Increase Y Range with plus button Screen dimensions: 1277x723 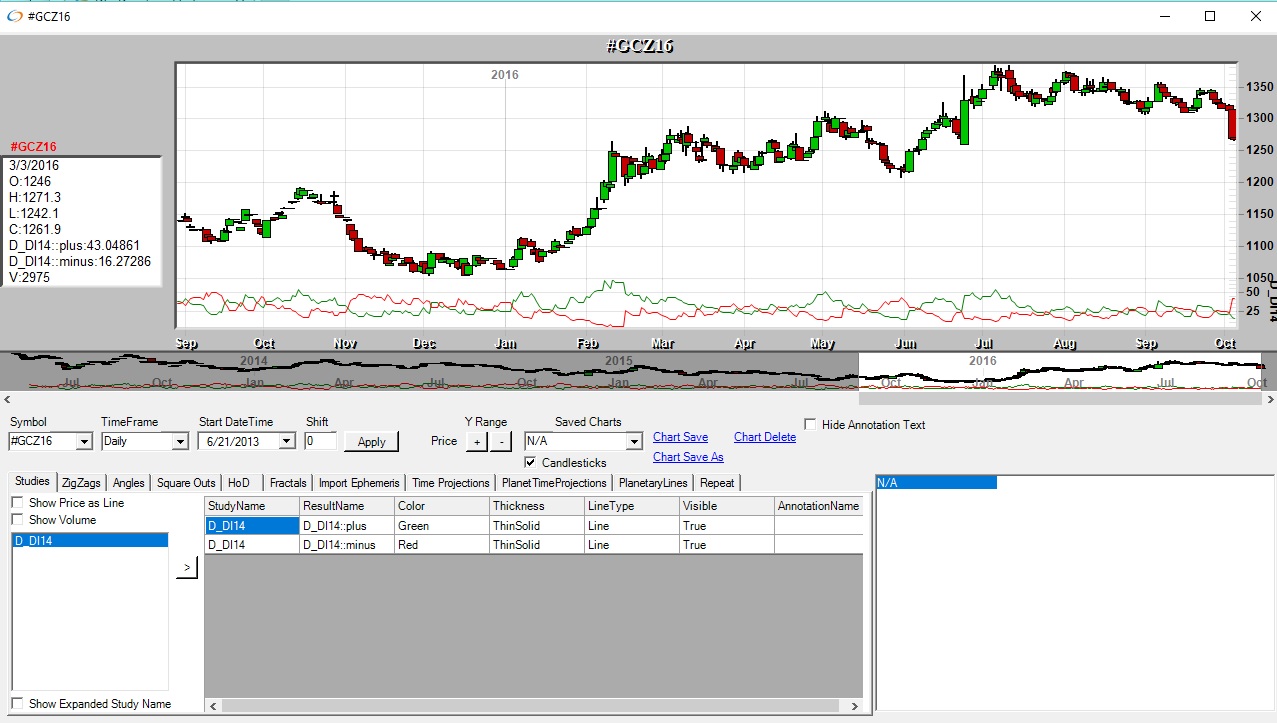click(x=477, y=441)
